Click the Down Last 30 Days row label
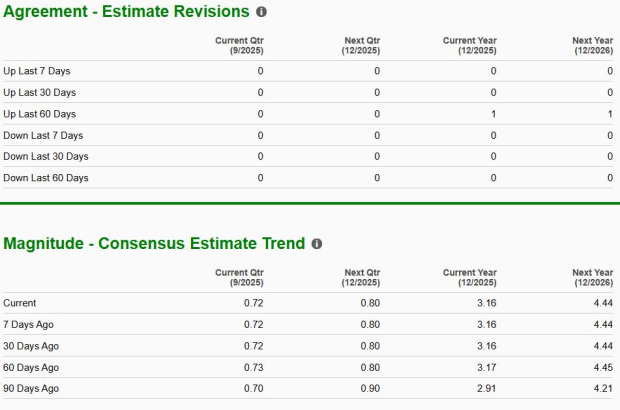Screen dimensions: 620x410 46,156
